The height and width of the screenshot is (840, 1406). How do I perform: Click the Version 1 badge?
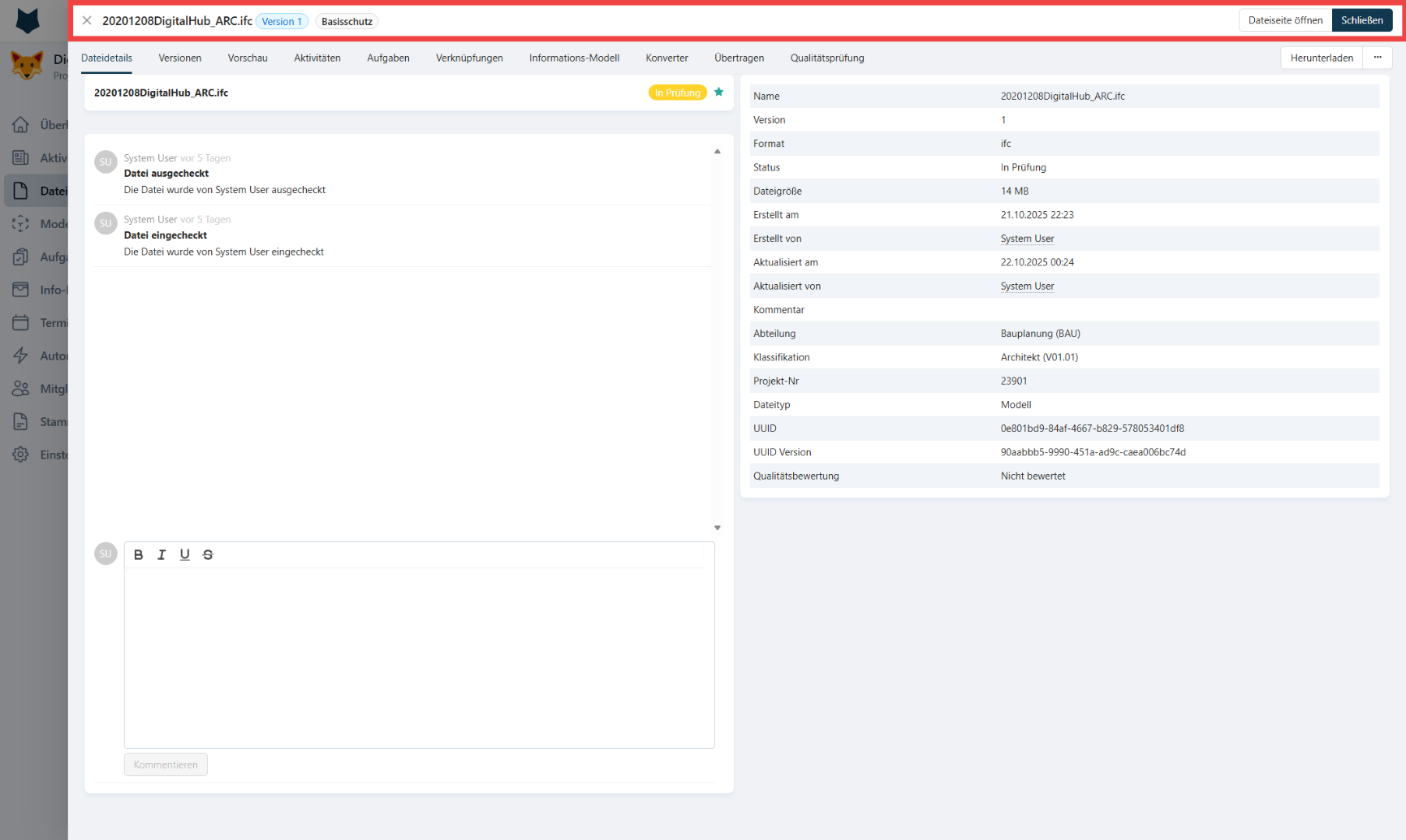pyautogui.click(x=282, y=21)
